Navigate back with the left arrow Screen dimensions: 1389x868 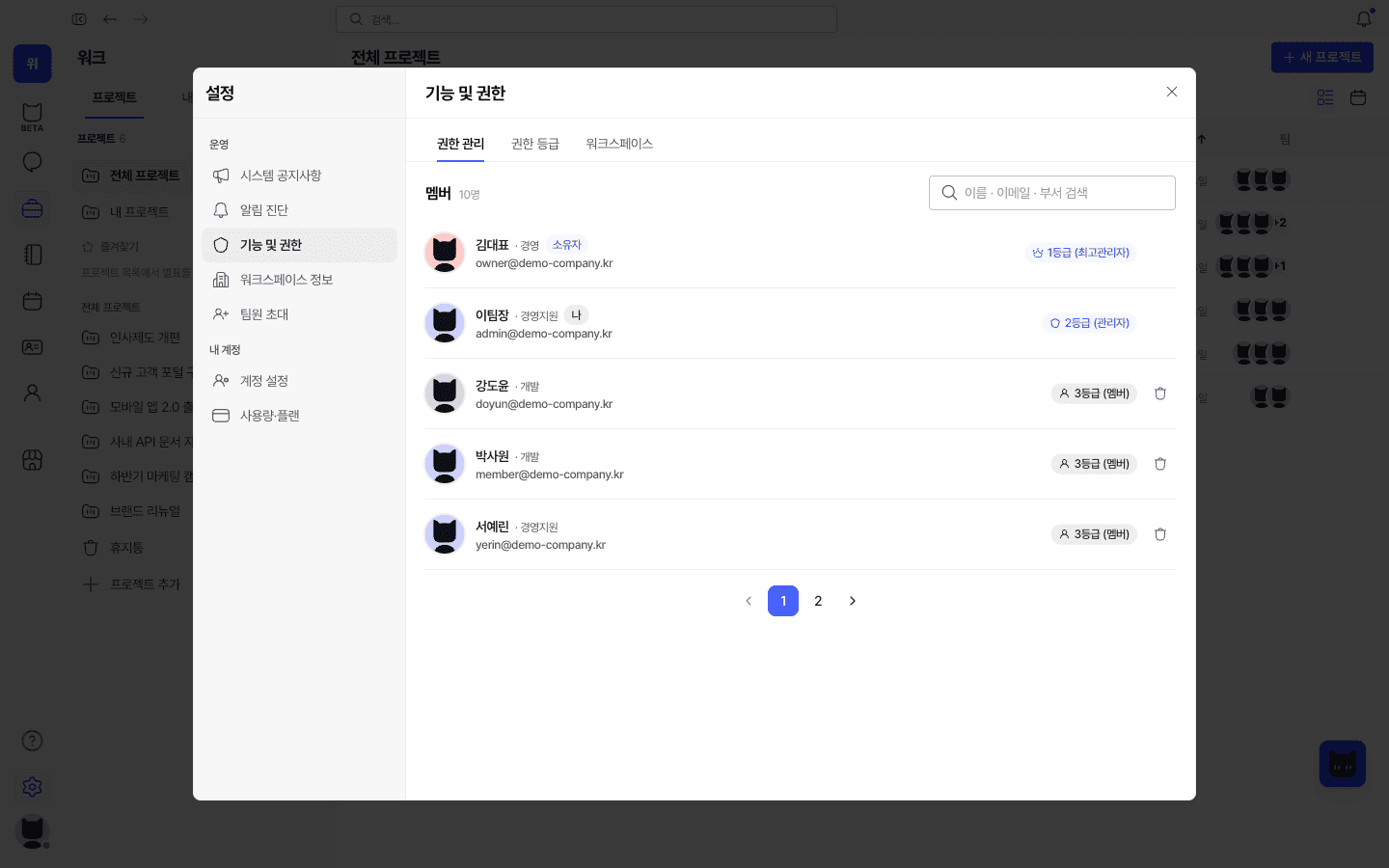tap(110, 19)
